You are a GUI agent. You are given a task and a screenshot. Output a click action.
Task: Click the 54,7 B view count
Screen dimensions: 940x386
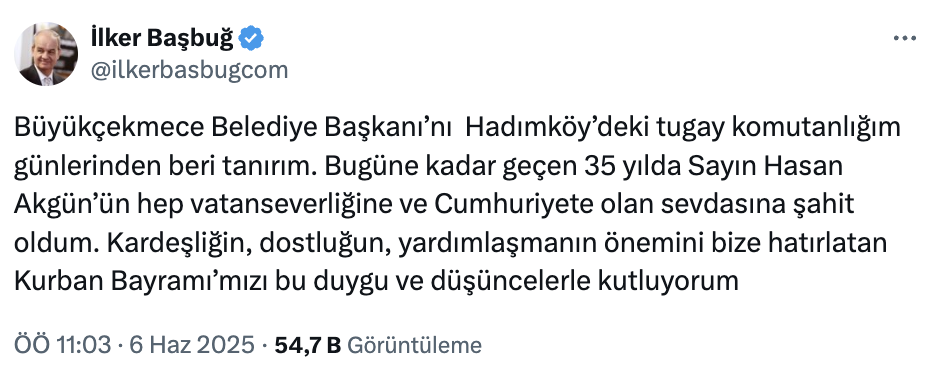(x=307, y=345)
